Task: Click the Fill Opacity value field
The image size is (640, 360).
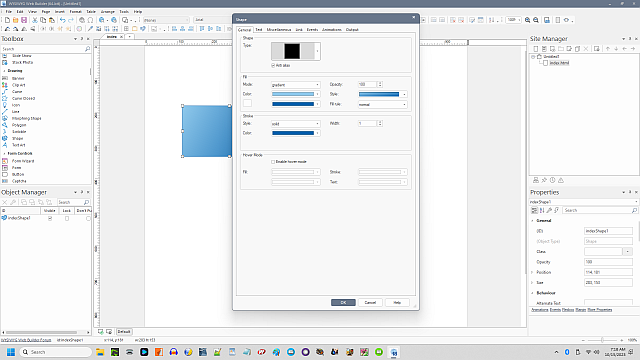Action: click(367, 84)
